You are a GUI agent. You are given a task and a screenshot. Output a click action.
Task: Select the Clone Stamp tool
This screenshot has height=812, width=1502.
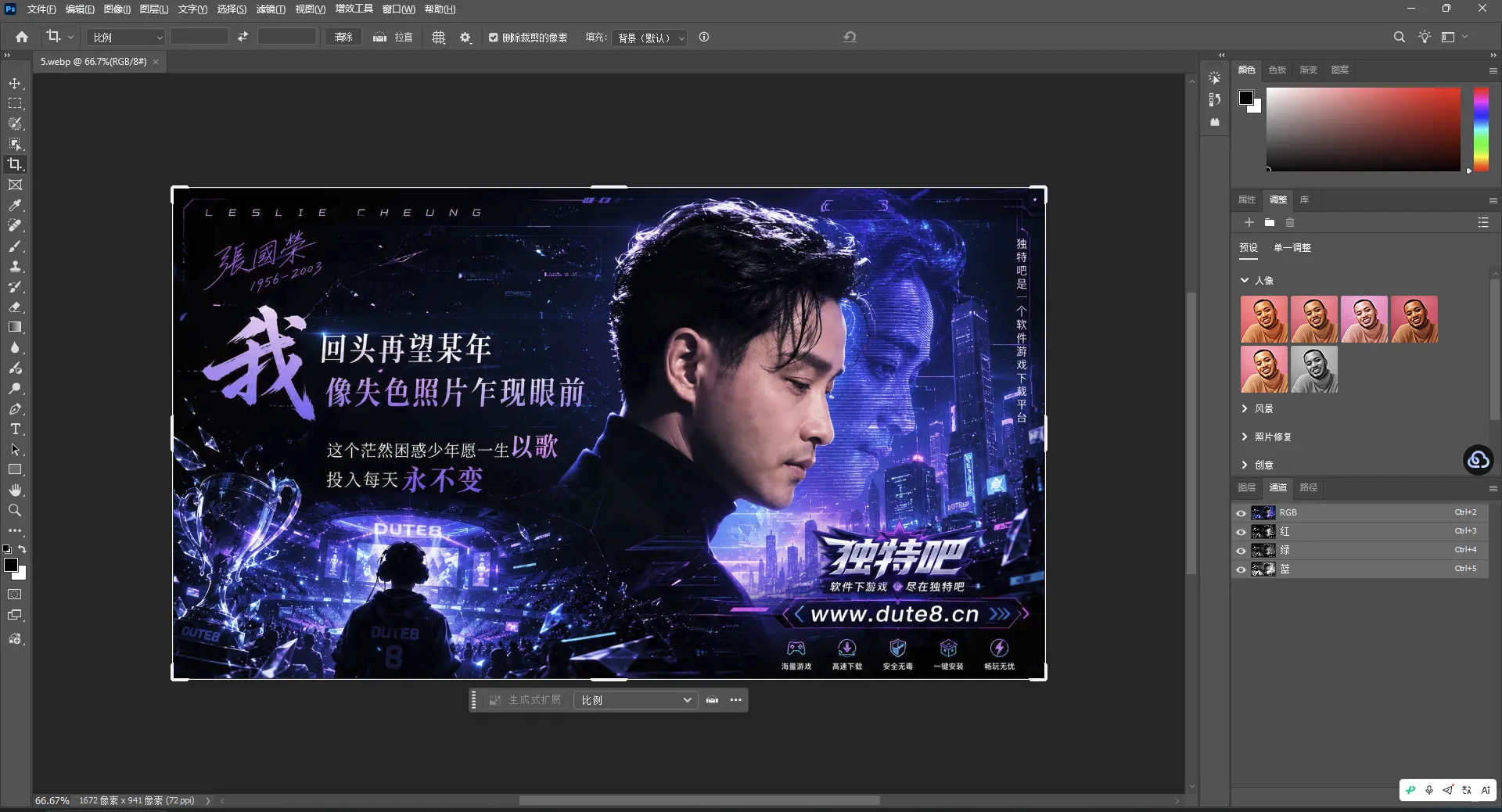pos(15,266)
